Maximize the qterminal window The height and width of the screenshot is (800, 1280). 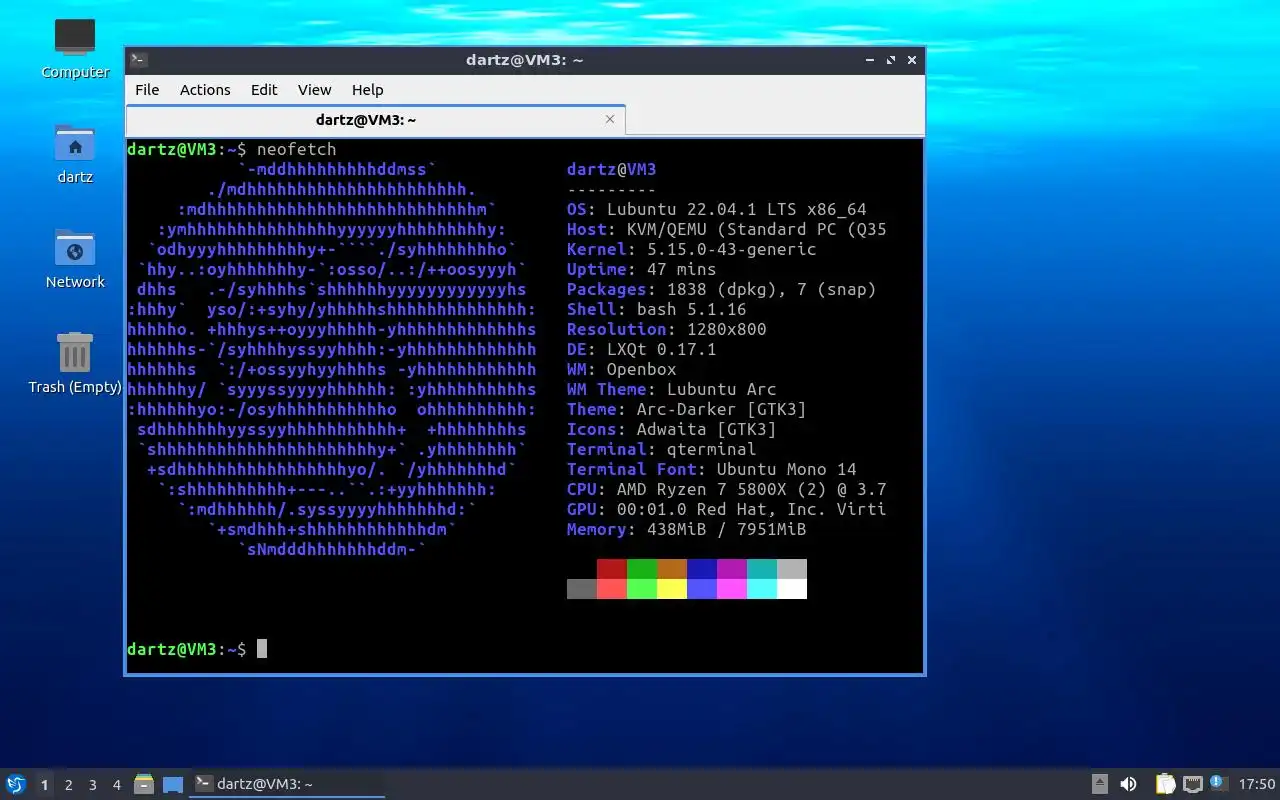point(891,60)
